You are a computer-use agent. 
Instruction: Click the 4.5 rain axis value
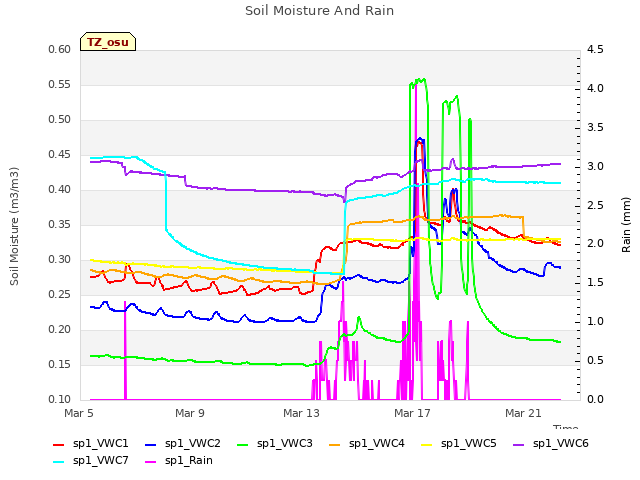pyautogui.click(x=595, y=49)
